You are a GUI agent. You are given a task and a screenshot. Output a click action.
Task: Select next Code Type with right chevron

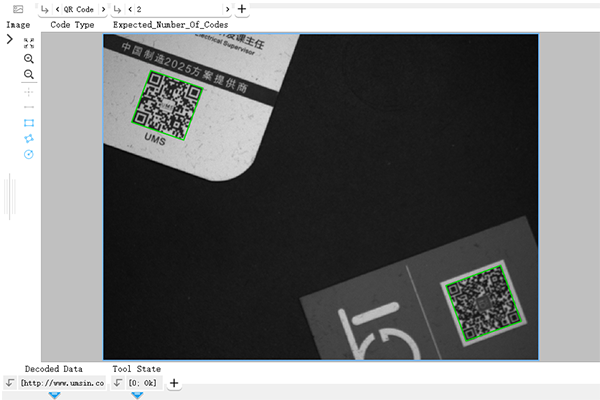pos(103,9)
